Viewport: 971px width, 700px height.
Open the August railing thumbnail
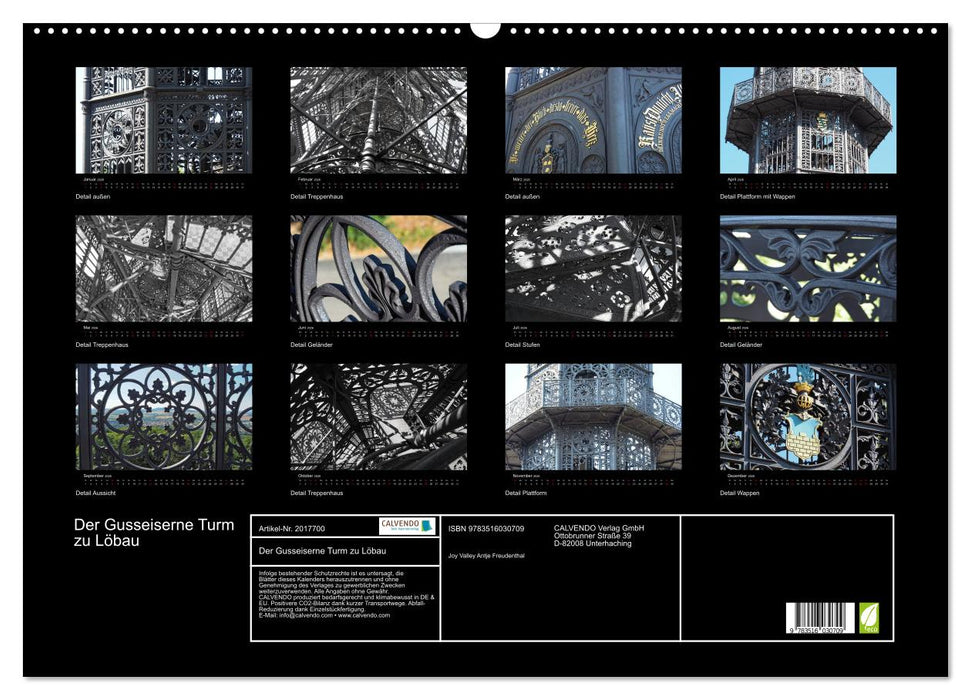click(x=808, y=268)
